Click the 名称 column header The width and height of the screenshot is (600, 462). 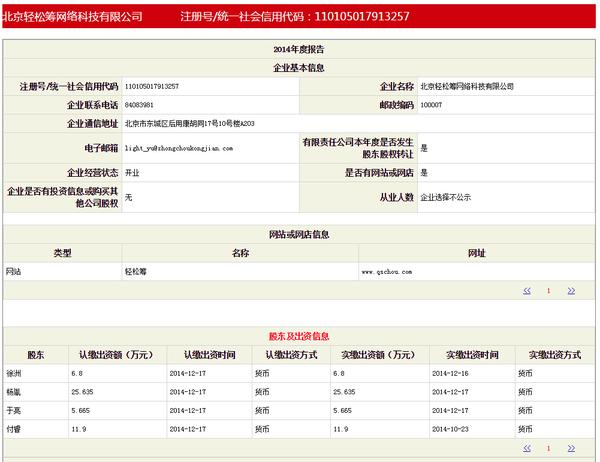click(x=240, y=253)
